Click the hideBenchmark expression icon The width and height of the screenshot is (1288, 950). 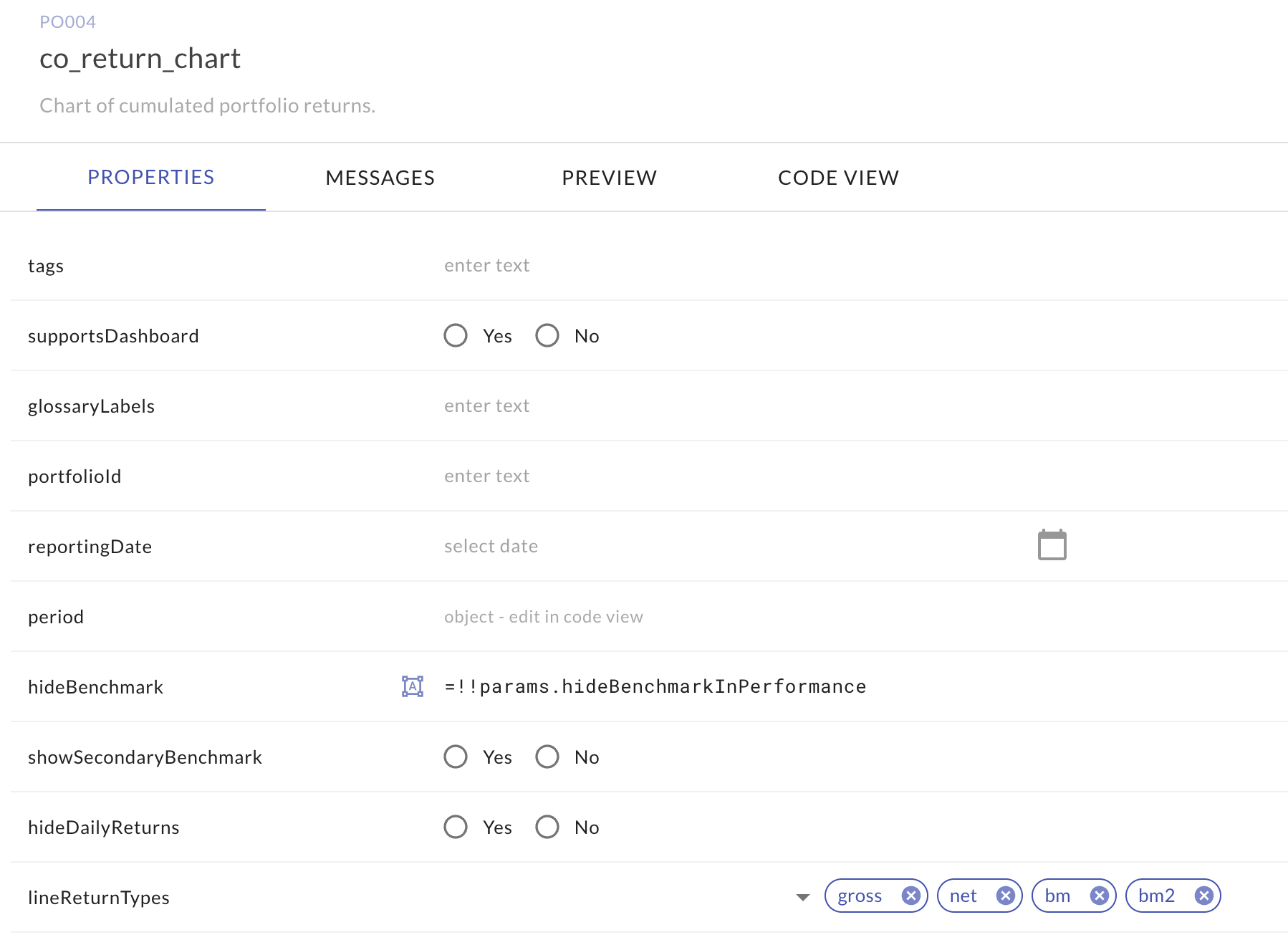[x=413, y=686]
